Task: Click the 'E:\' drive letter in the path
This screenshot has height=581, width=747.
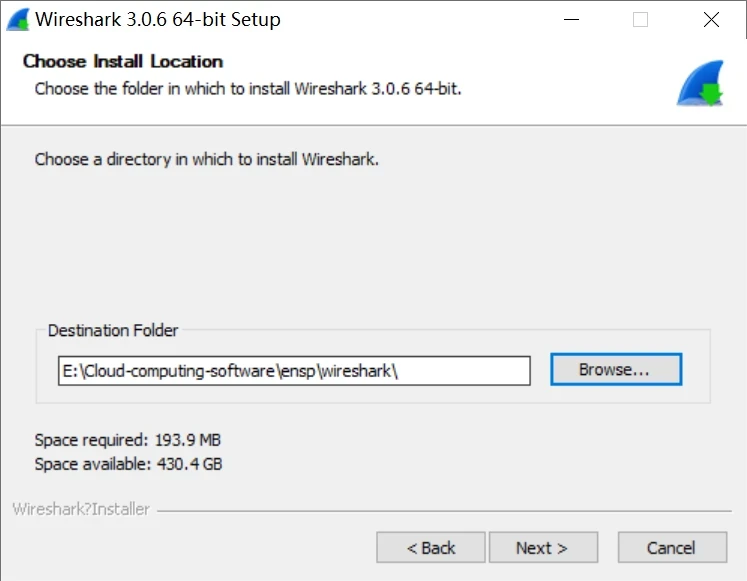Action: pos(70,370)
